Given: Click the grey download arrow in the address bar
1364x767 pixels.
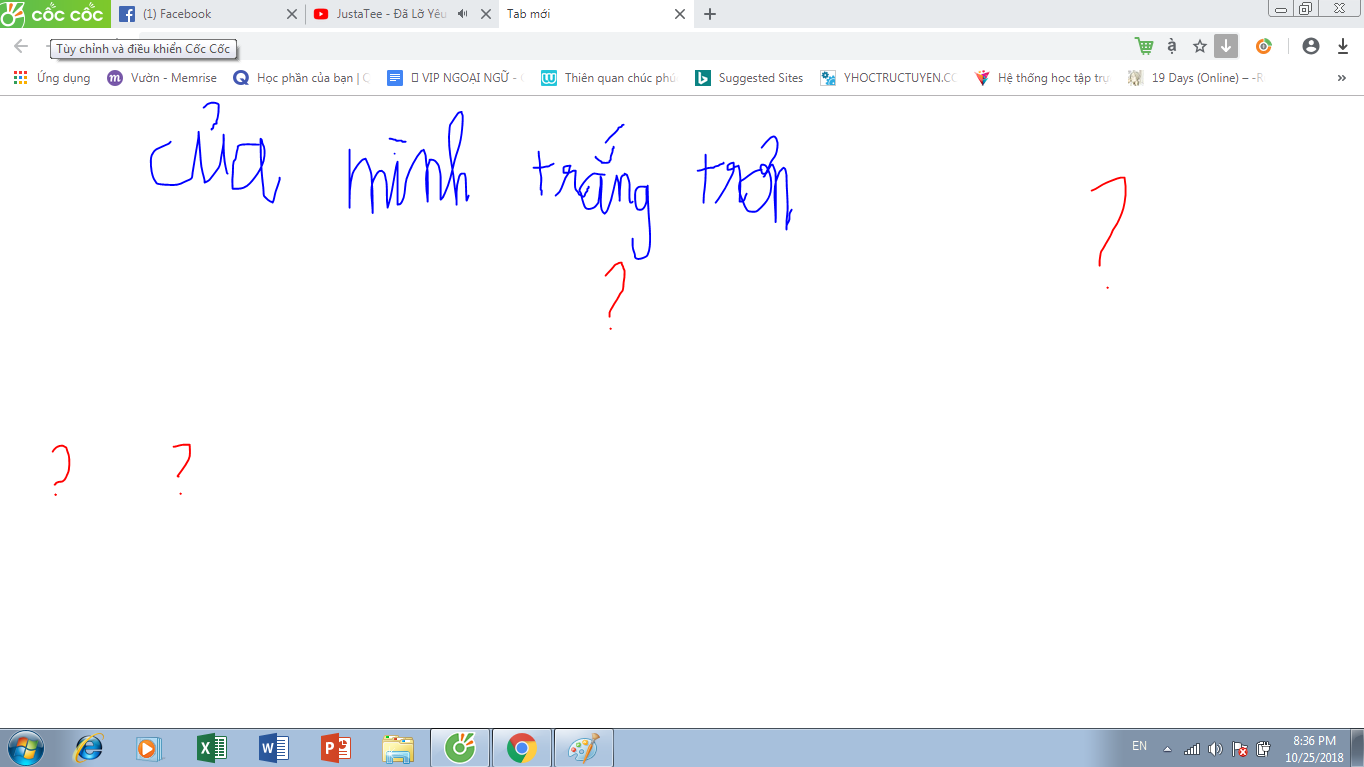Looking at the screenshot, I should click(x=1226, y=46).
